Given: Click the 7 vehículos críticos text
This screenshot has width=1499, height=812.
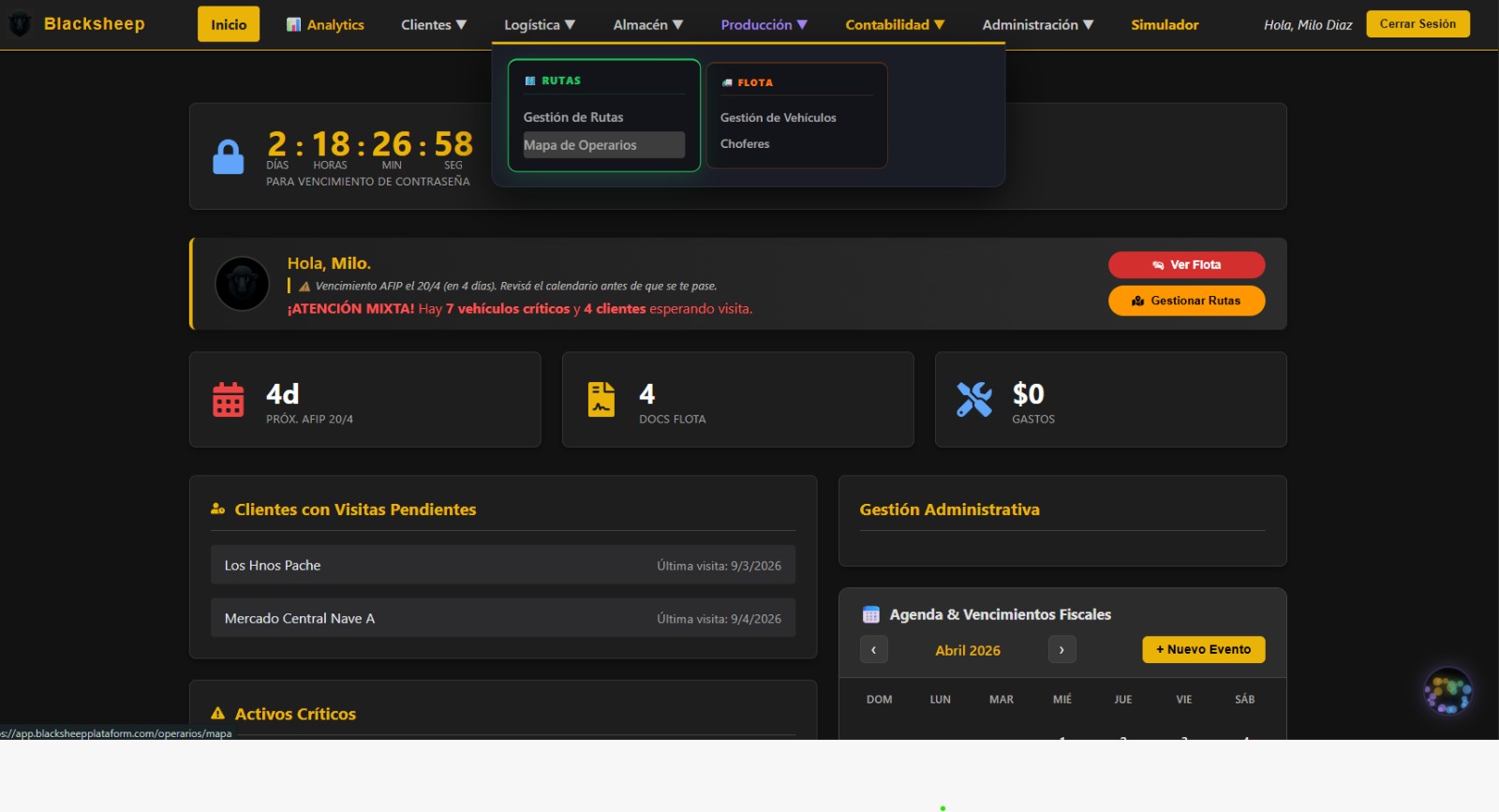Looking at the screenshot, I should tap(508, 309).
